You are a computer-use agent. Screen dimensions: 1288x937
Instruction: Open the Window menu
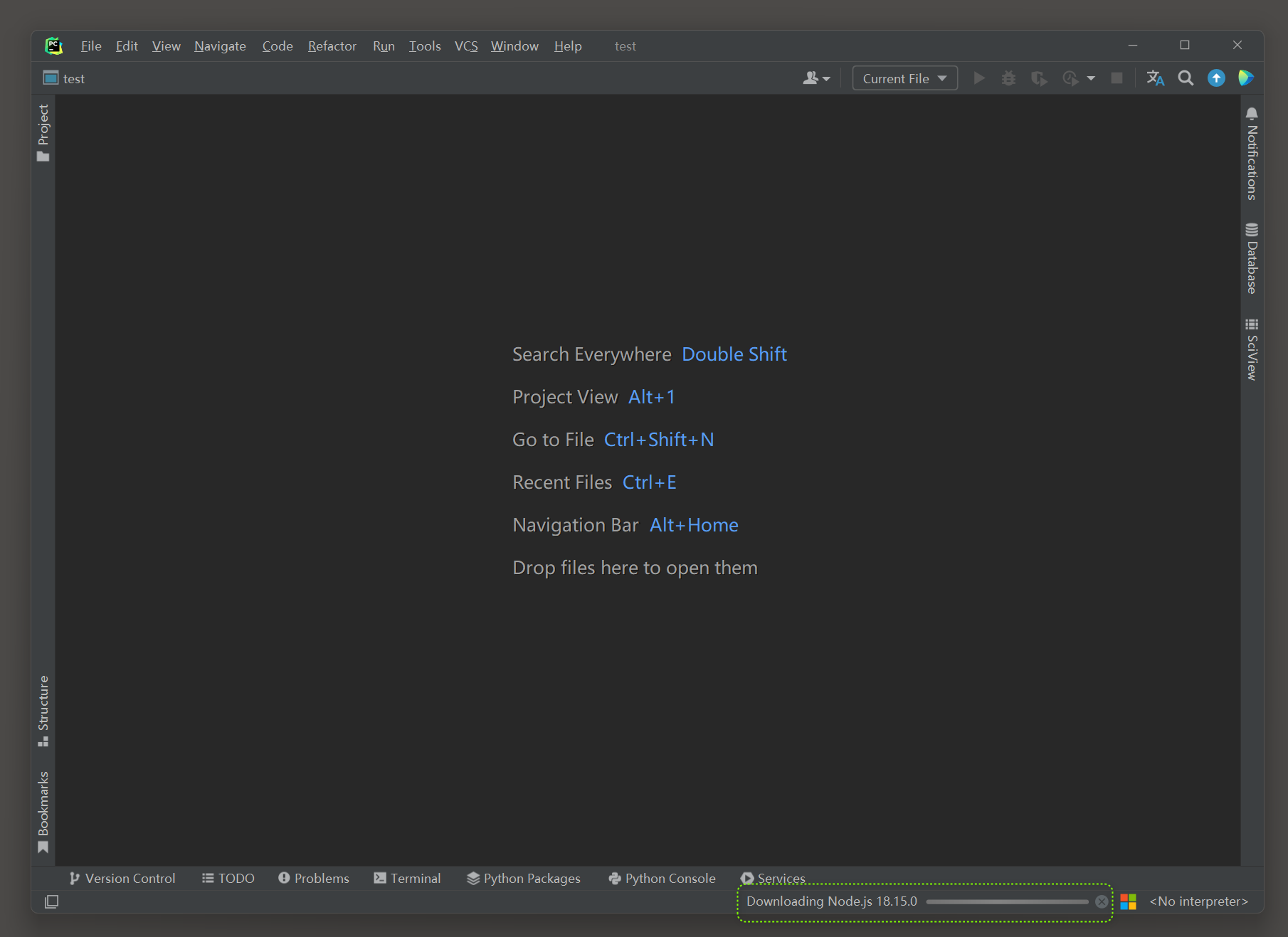[x=514, y=46]
